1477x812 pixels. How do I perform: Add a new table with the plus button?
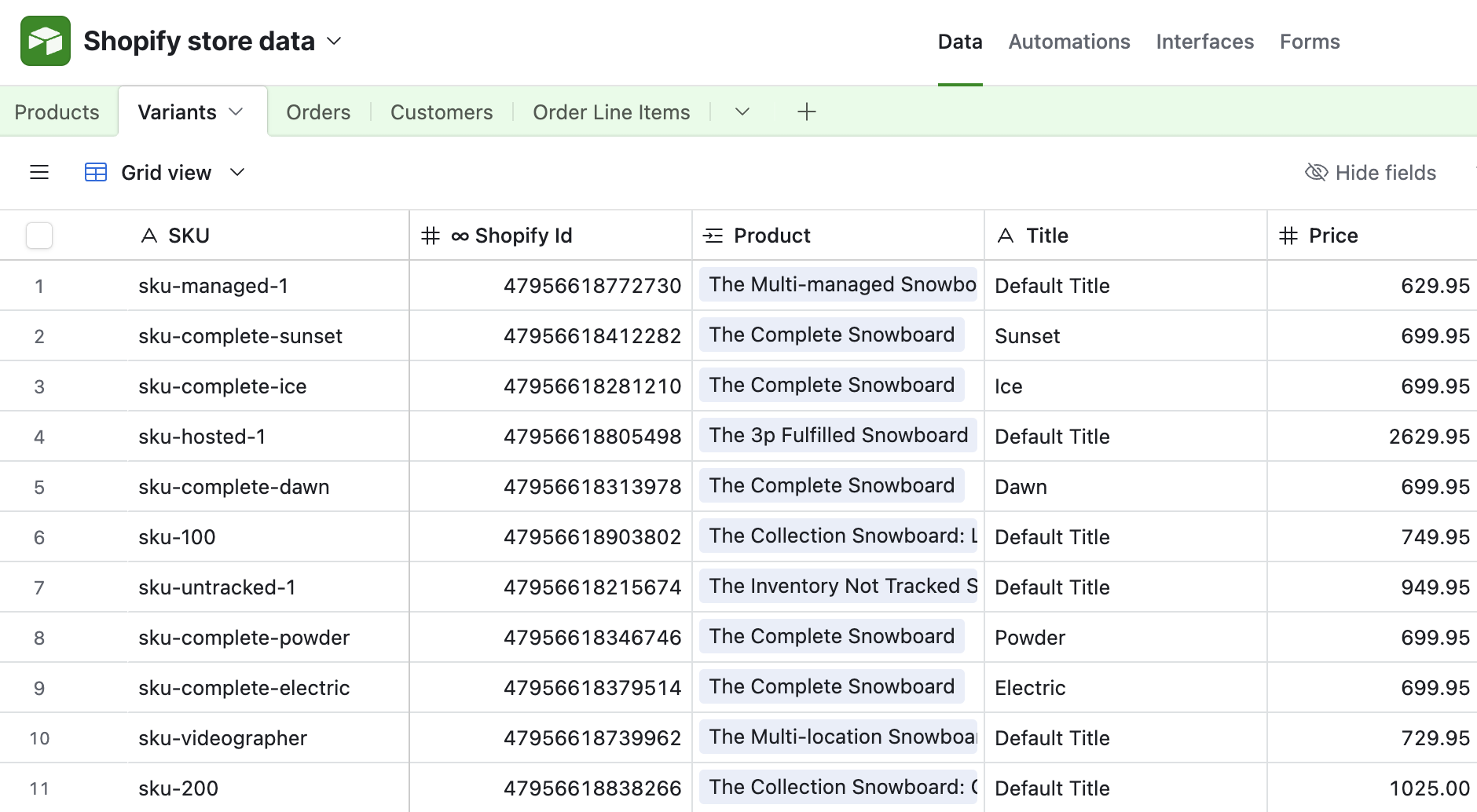click(x=806, y=112)
